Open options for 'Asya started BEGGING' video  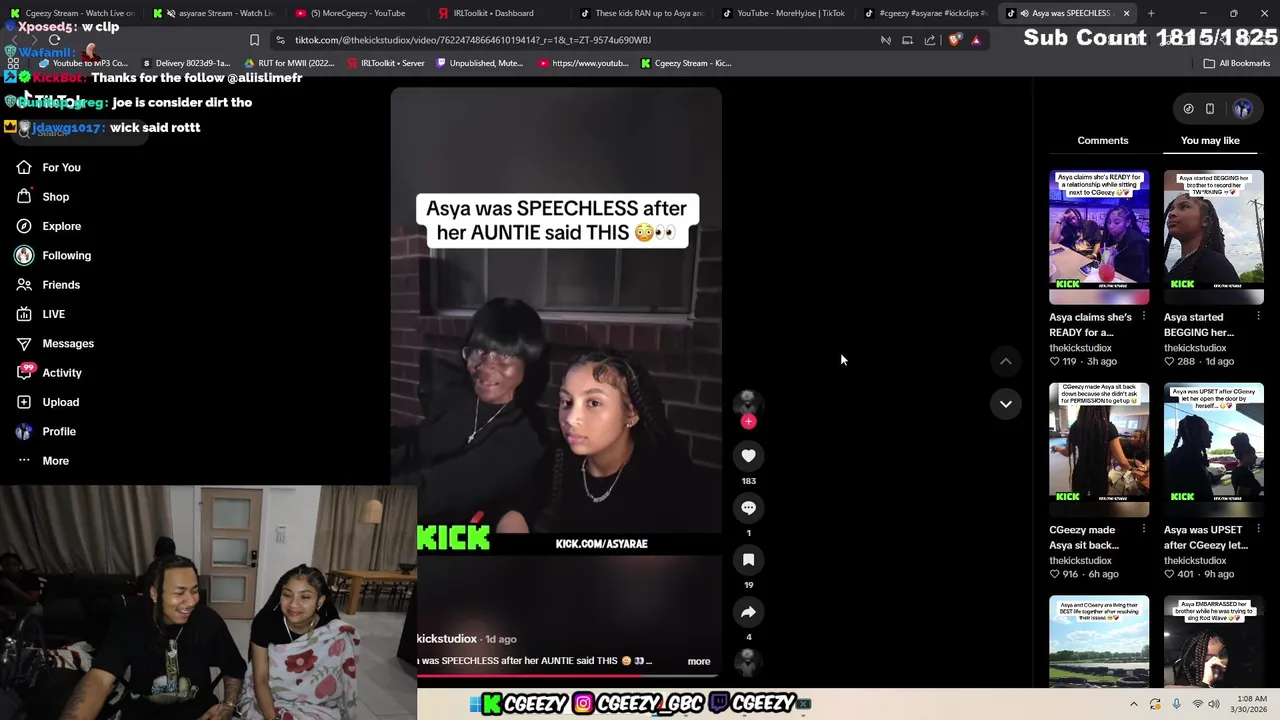click(1258, 317)
